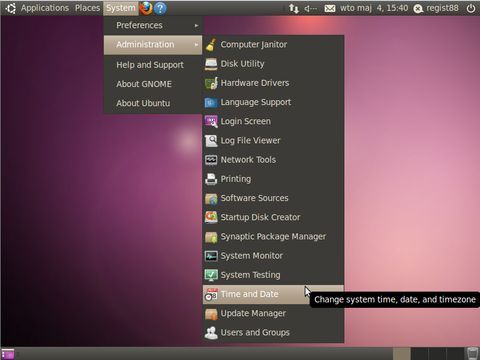Launch Disk Utility from its label

pyautogui.click(x=242, y=64)
